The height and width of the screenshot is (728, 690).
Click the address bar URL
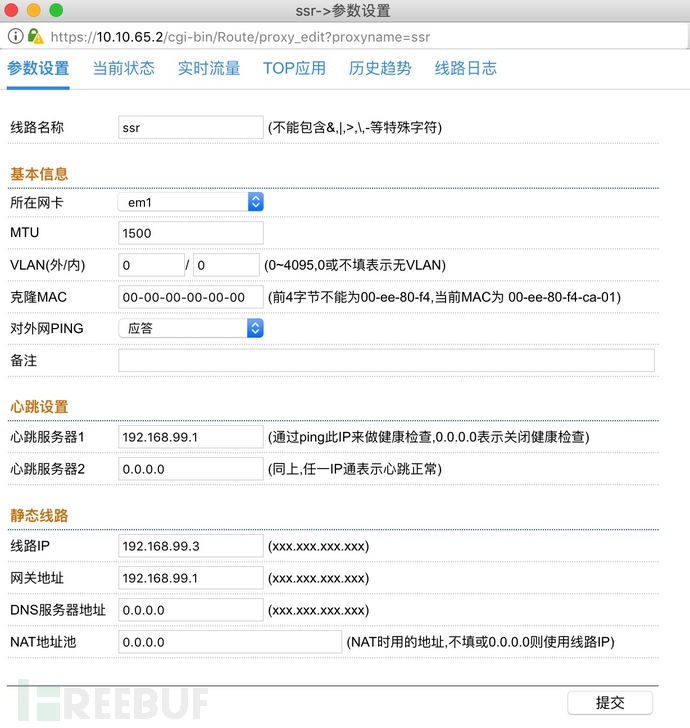coord(240,37)
